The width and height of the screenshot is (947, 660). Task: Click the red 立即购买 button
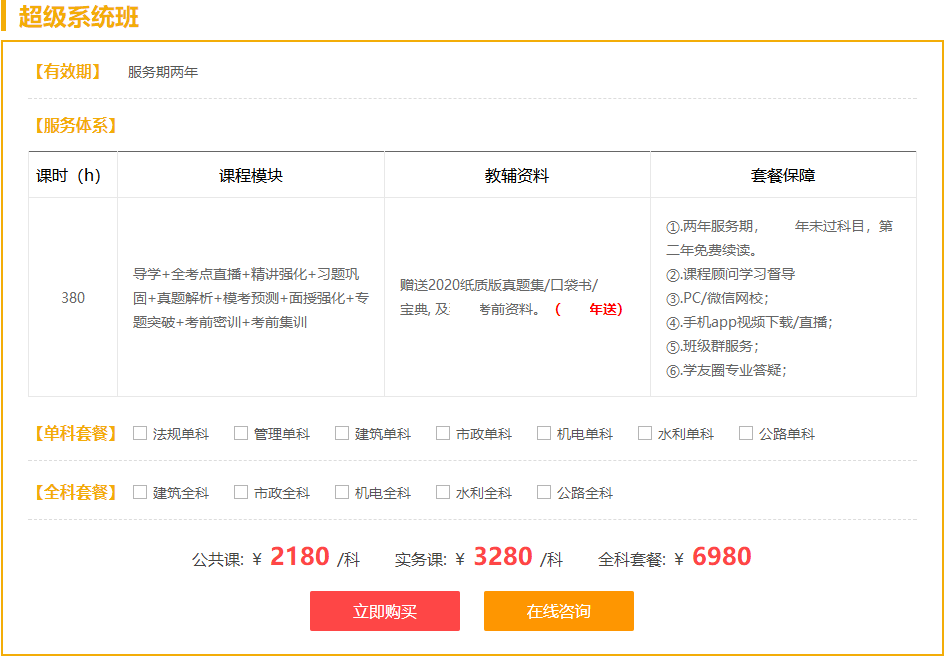(x=385, y=611)
